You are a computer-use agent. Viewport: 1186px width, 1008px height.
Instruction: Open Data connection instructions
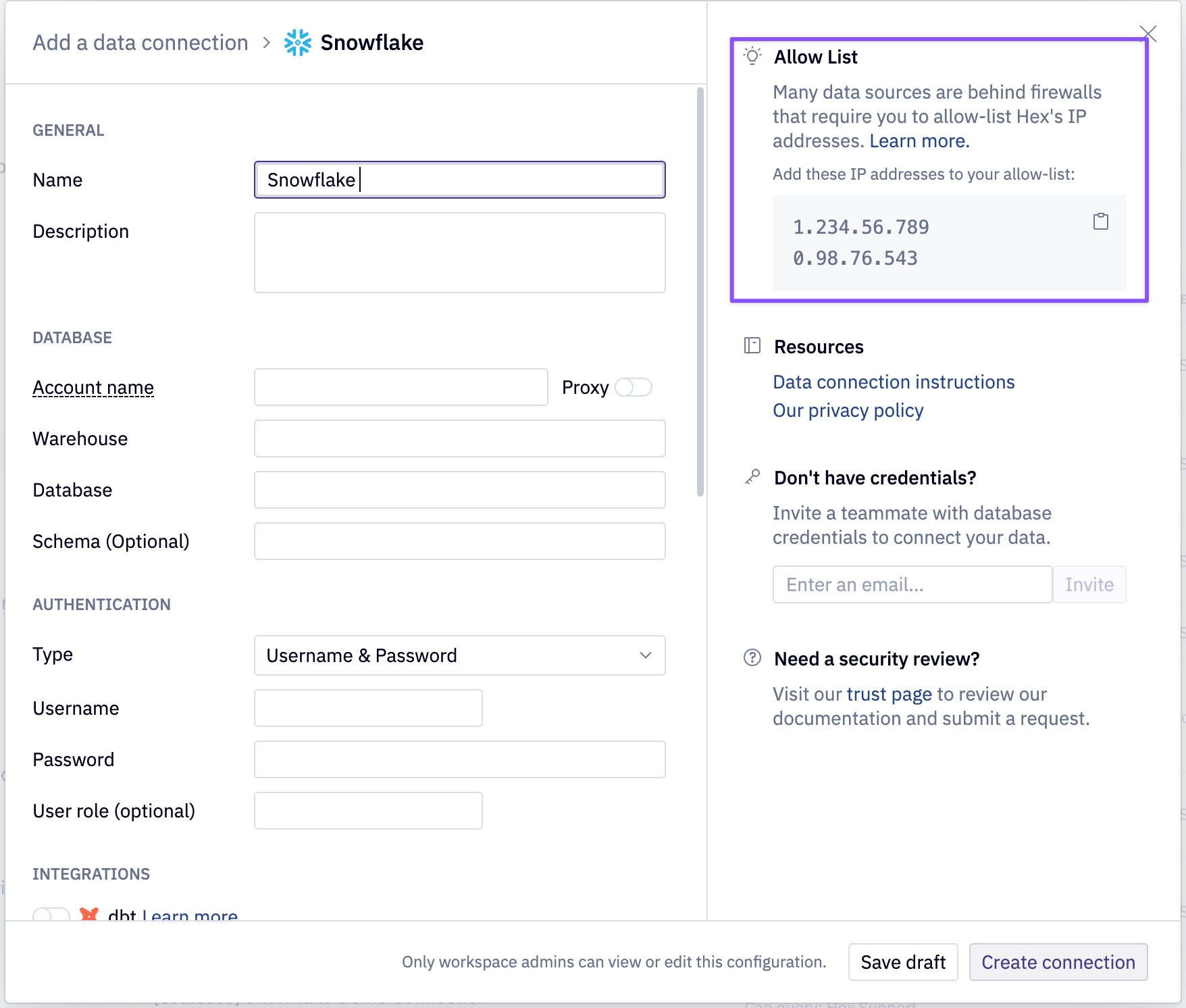click(893, 382)
